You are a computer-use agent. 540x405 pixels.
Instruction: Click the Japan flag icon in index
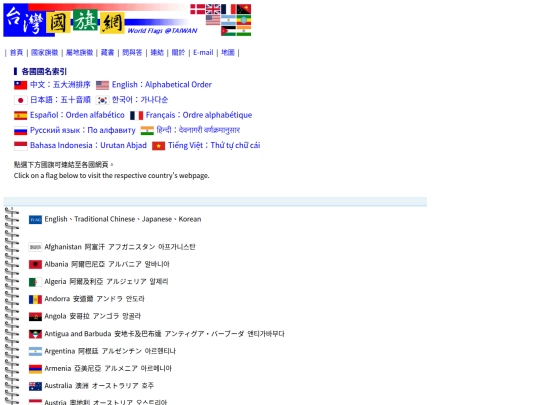(x=21, y=100)
